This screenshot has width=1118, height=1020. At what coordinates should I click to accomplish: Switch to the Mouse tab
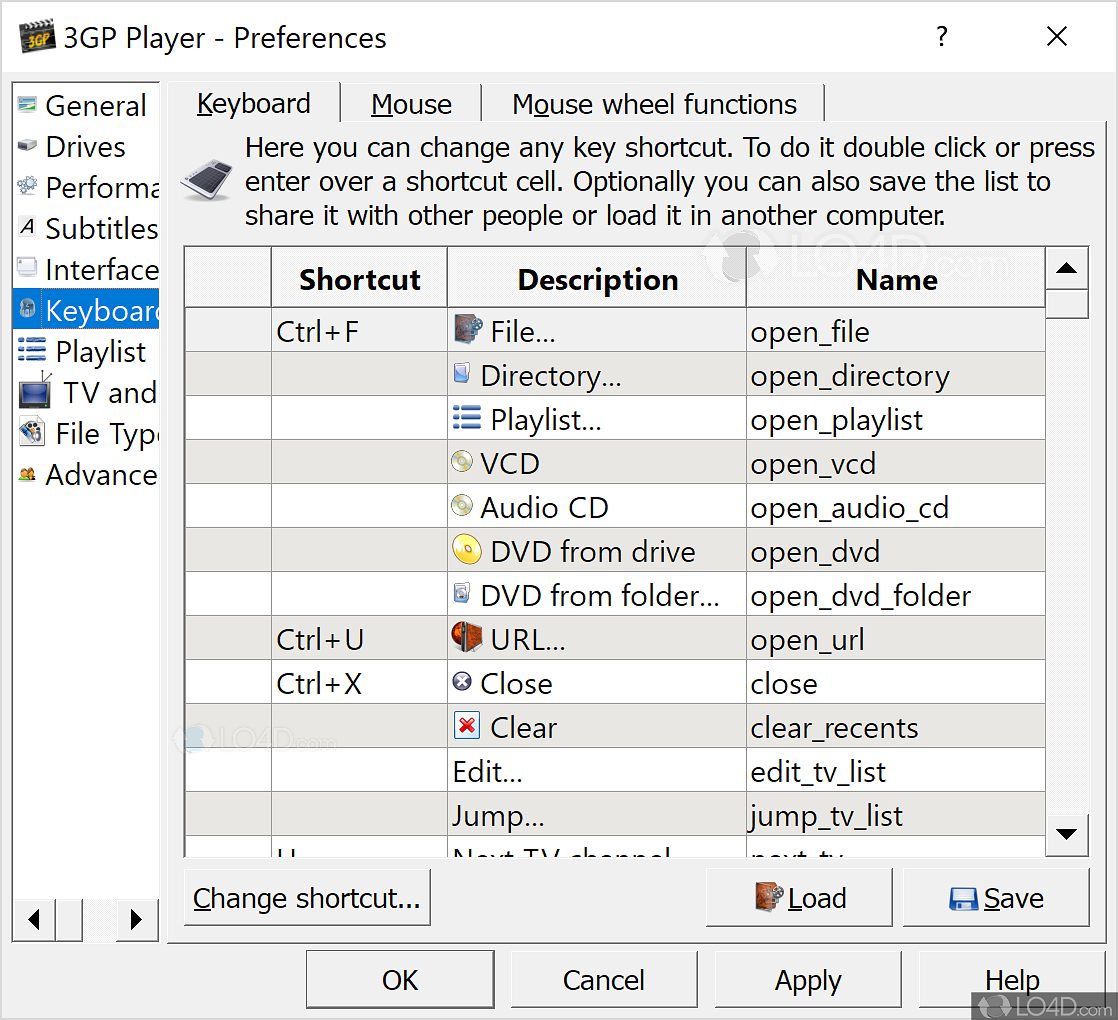pos(411,103)
